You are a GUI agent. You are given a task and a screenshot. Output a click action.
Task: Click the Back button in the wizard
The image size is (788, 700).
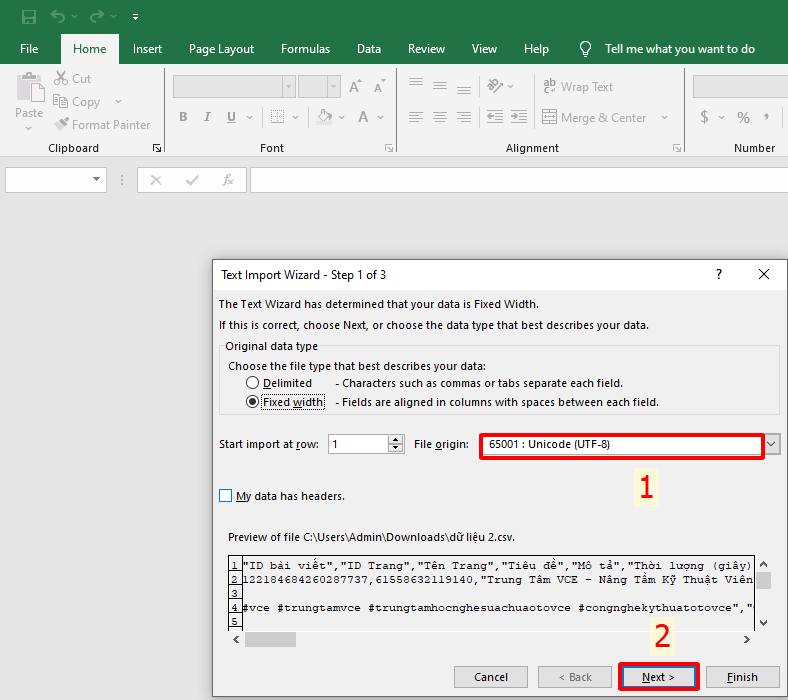pos(575,677)
